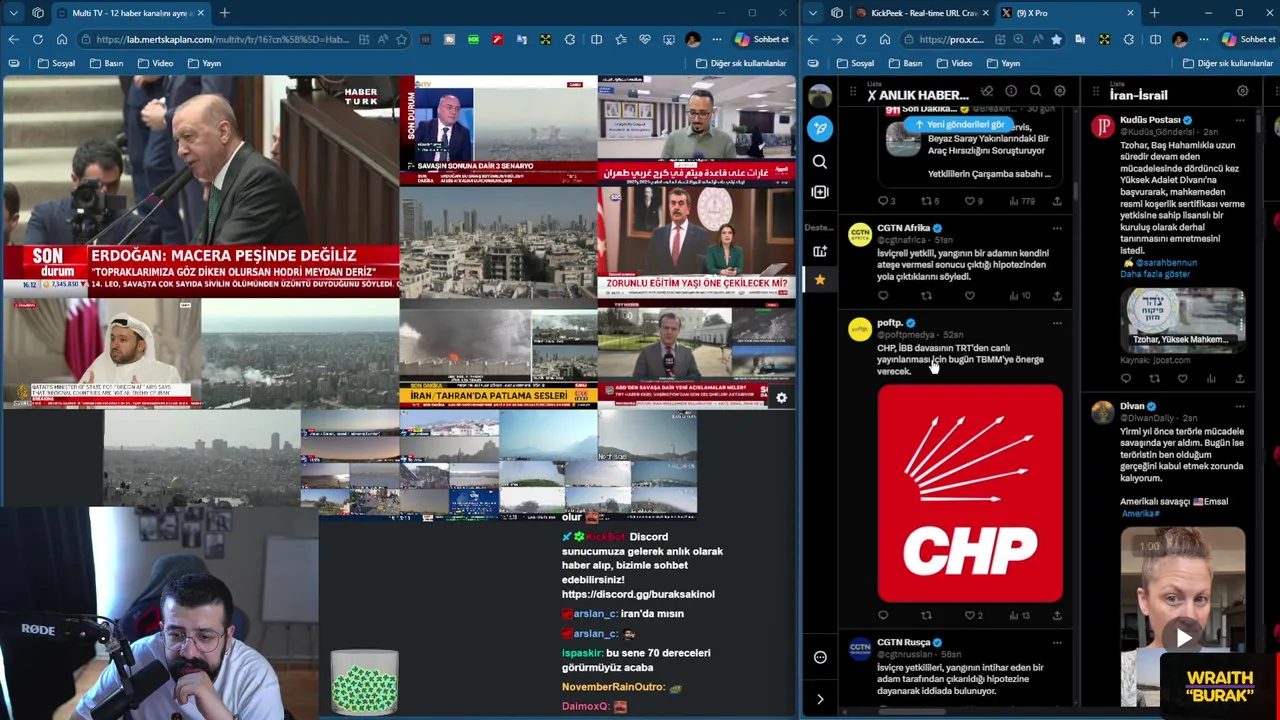This screenshot has height=720, width=1280.
Task: Open more menu of Kudüs Postası post
Action: [x=1240, y=120]
